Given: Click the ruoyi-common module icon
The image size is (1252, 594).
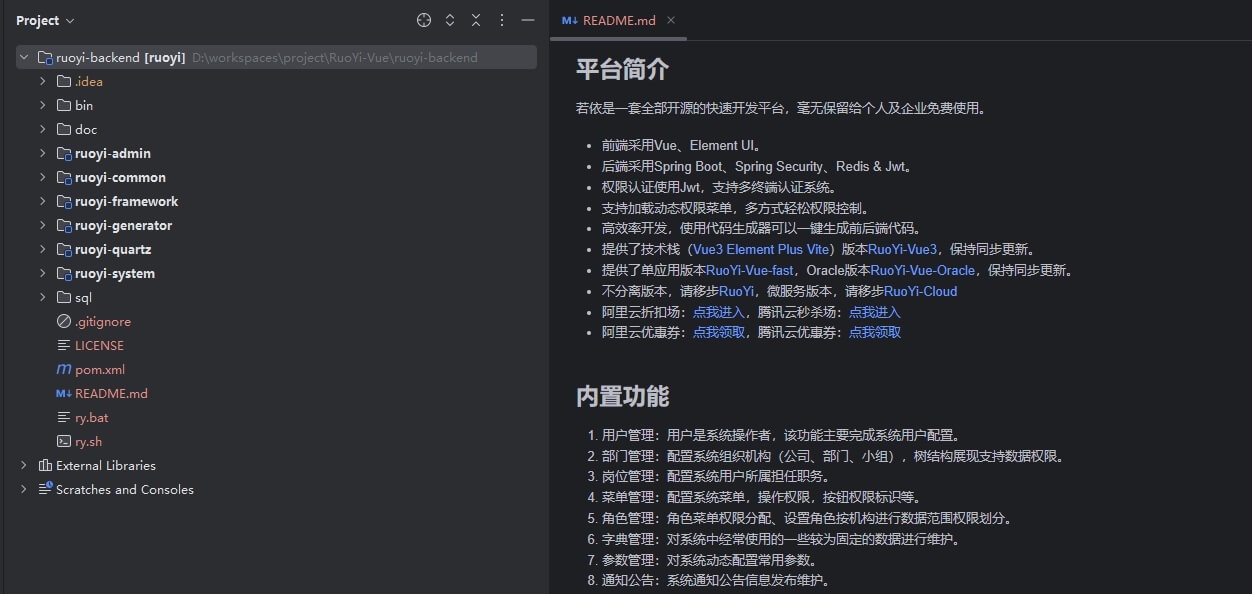Looking at the screenshot, I should point(64,178).
